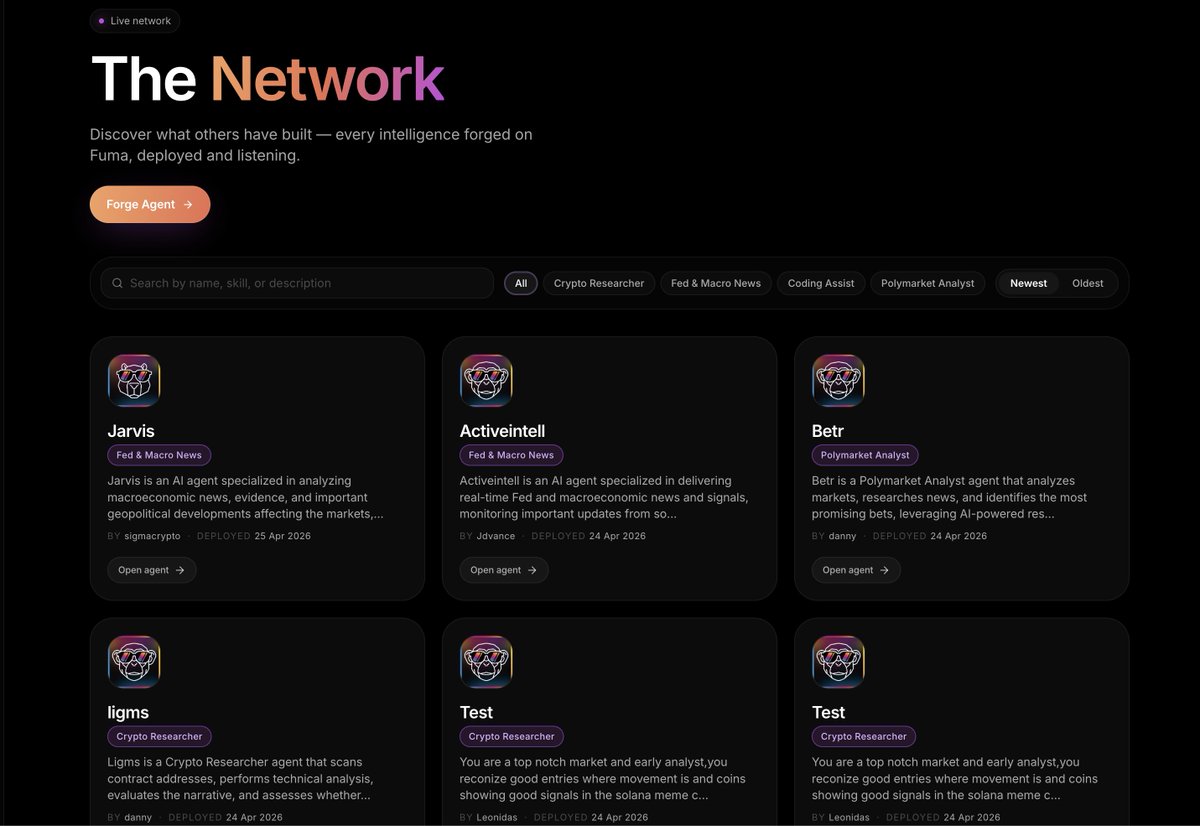Filter by Crypto Researcher chip in filter bar
Screen dimensions: 1200x826
599,283
